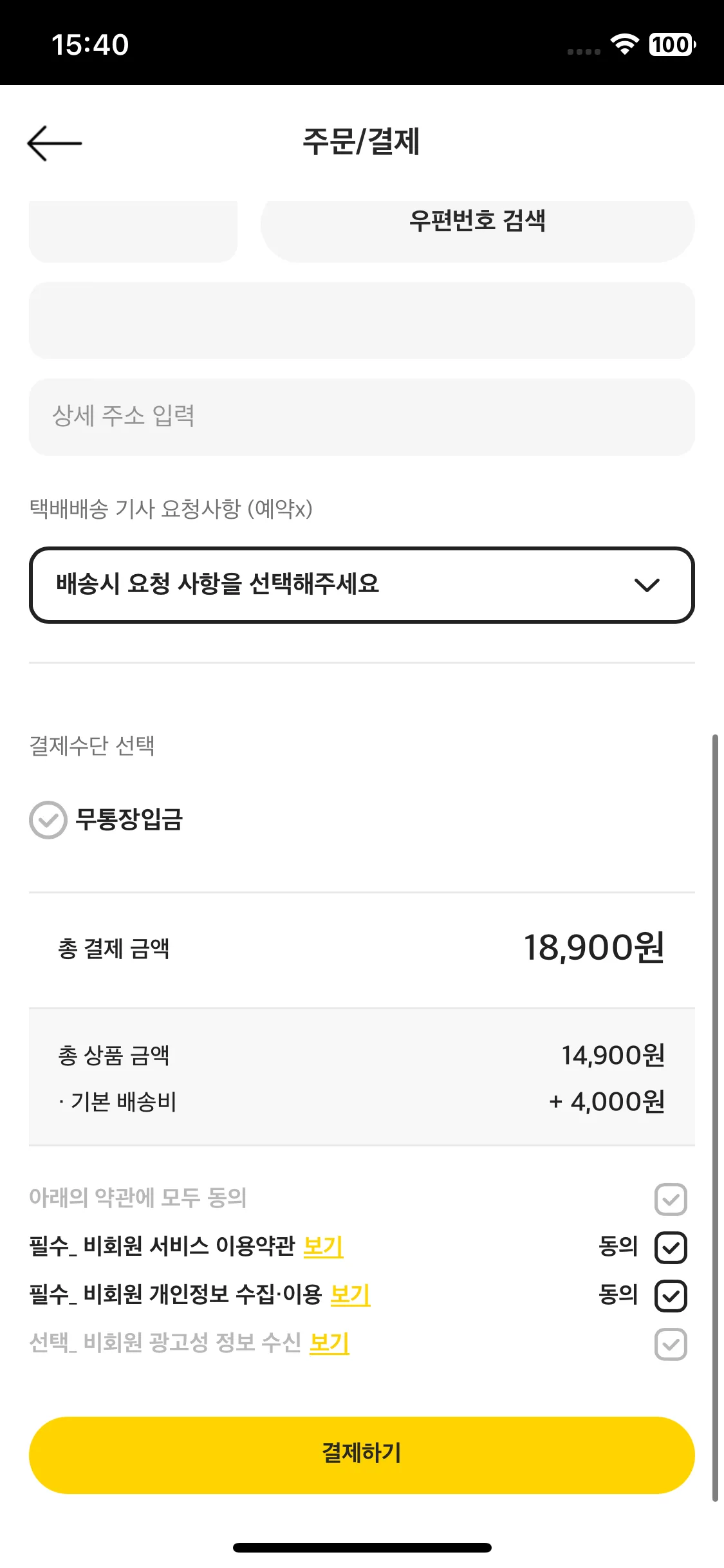724x1568 pixels.
Task: Click the delivery request dropdown chevron
Action: pyautogui.click(x=647, y=585)
